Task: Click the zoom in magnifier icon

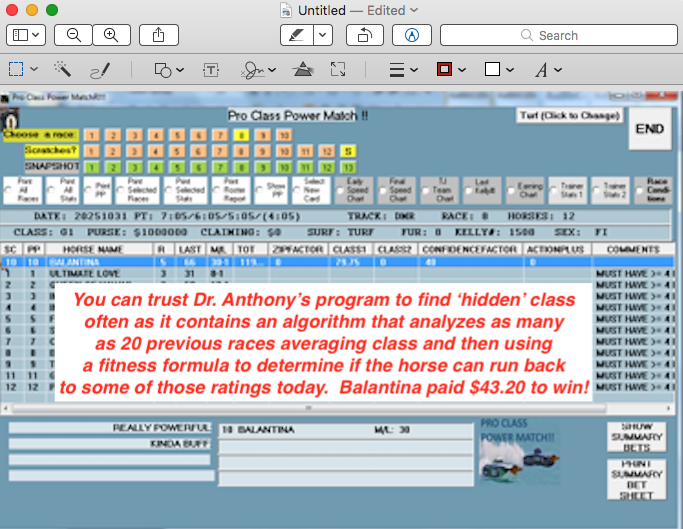Action: (111, 35)
